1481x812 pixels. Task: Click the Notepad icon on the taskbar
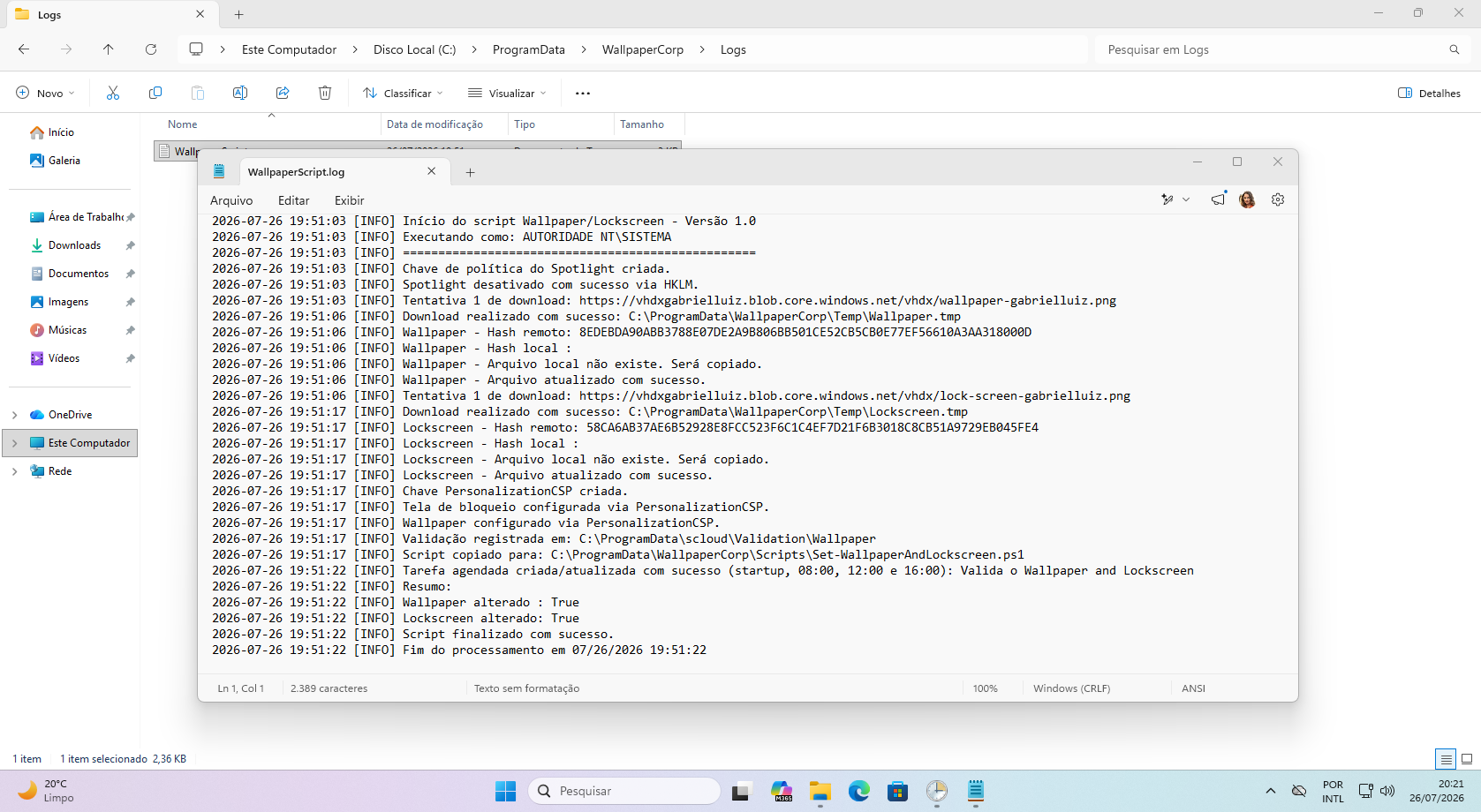pos(976,791)
